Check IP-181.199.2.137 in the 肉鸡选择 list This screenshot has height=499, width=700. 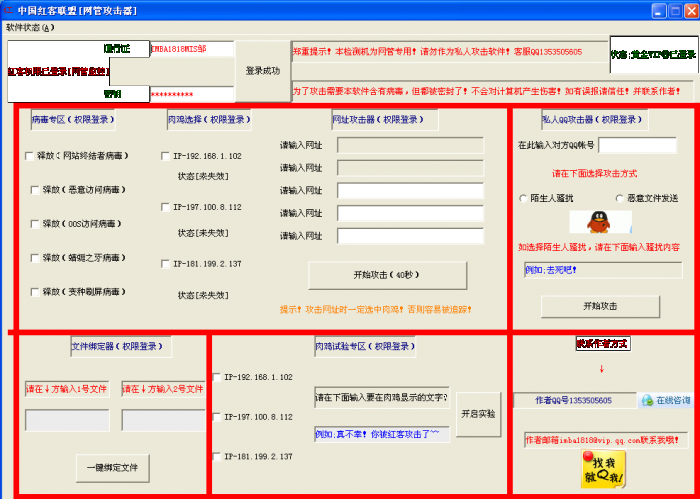coord(165,264)
